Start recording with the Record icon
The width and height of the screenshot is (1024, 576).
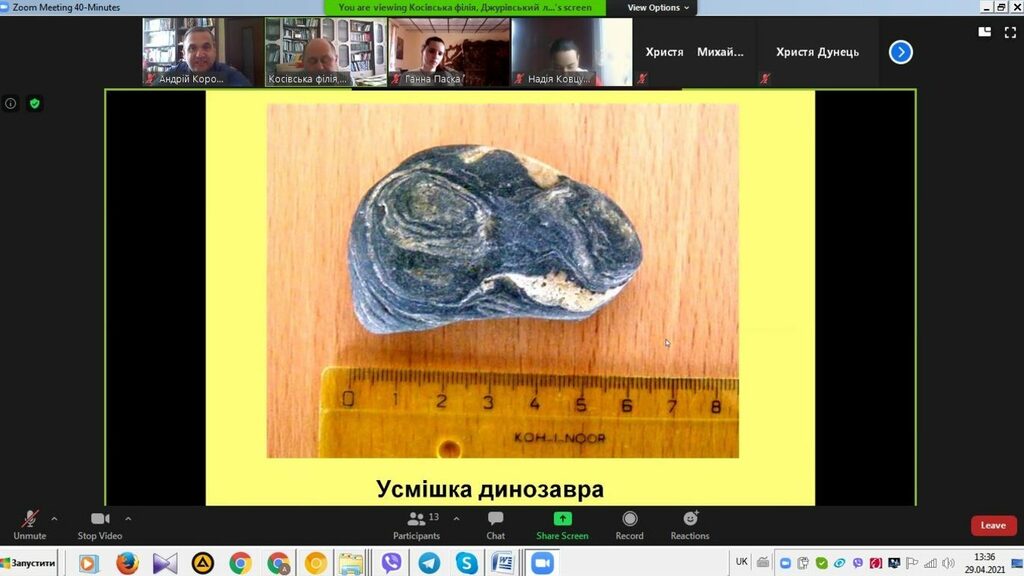pyautogui.click(x=629, y=524)
